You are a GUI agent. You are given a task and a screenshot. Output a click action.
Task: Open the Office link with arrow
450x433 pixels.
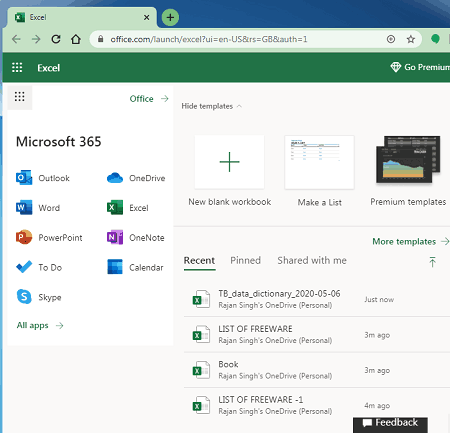149,99
